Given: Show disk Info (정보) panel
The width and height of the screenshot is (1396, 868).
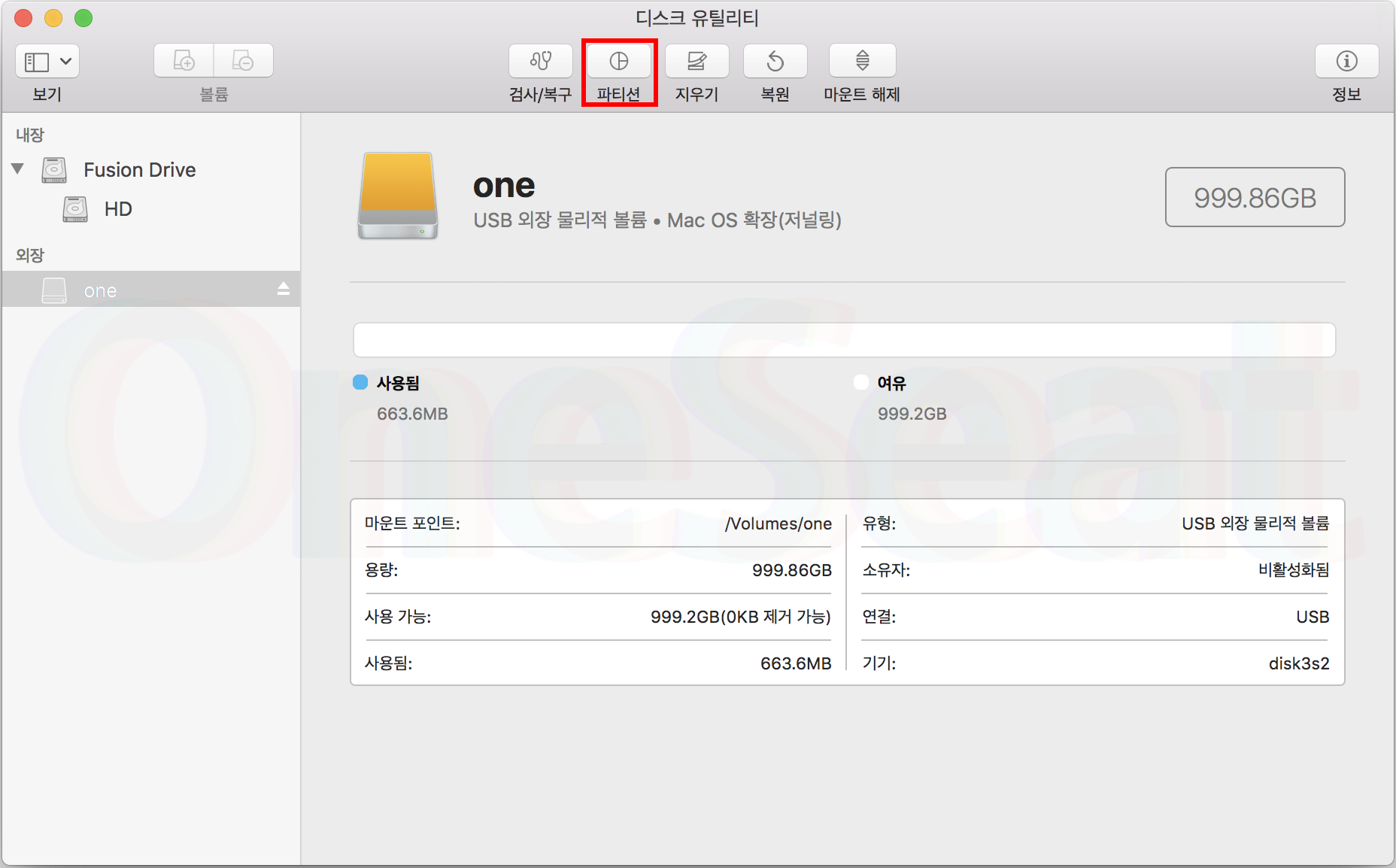Looking at the screenshot, I should coord(1346,61).
